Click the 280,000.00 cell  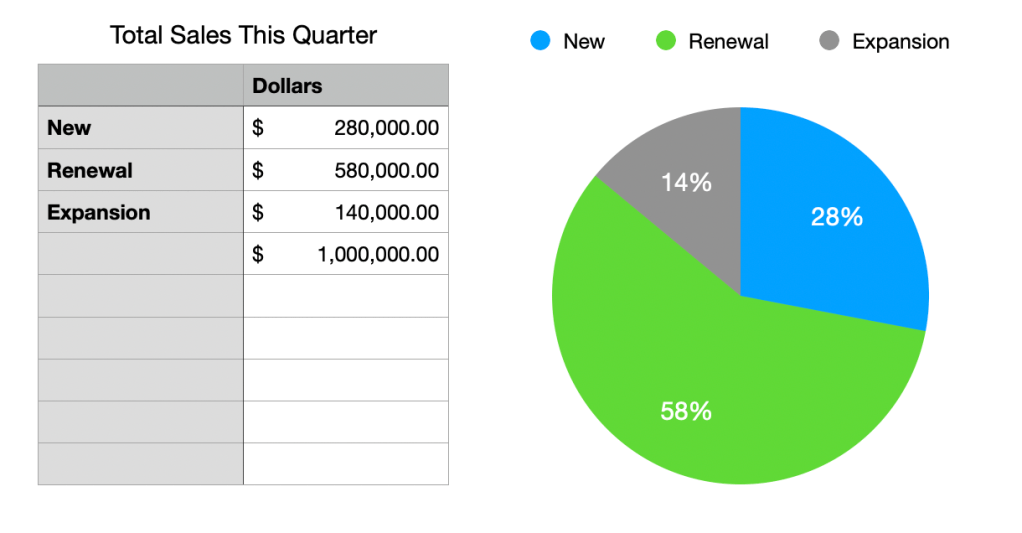[x=346, y=128]
